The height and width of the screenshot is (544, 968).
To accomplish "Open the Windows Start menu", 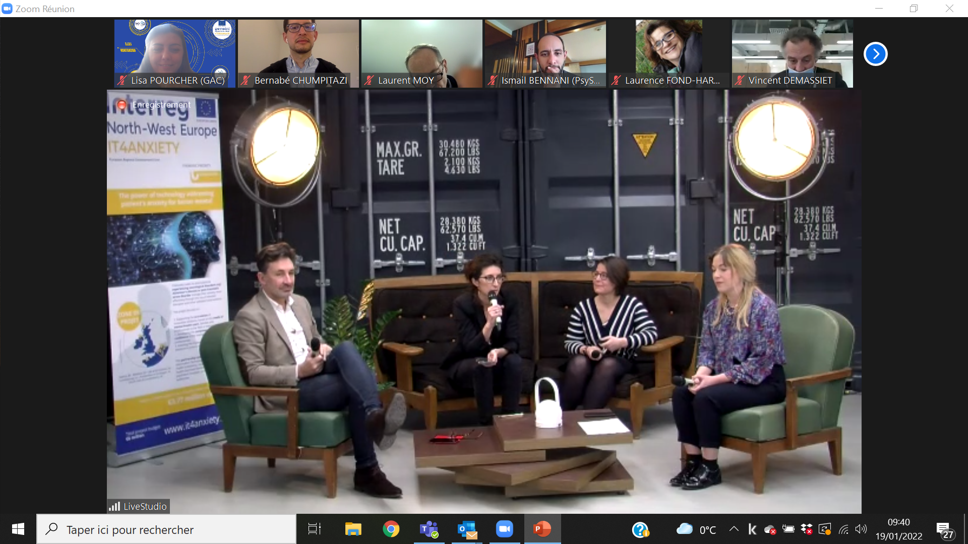I will [x=17, y=529].
